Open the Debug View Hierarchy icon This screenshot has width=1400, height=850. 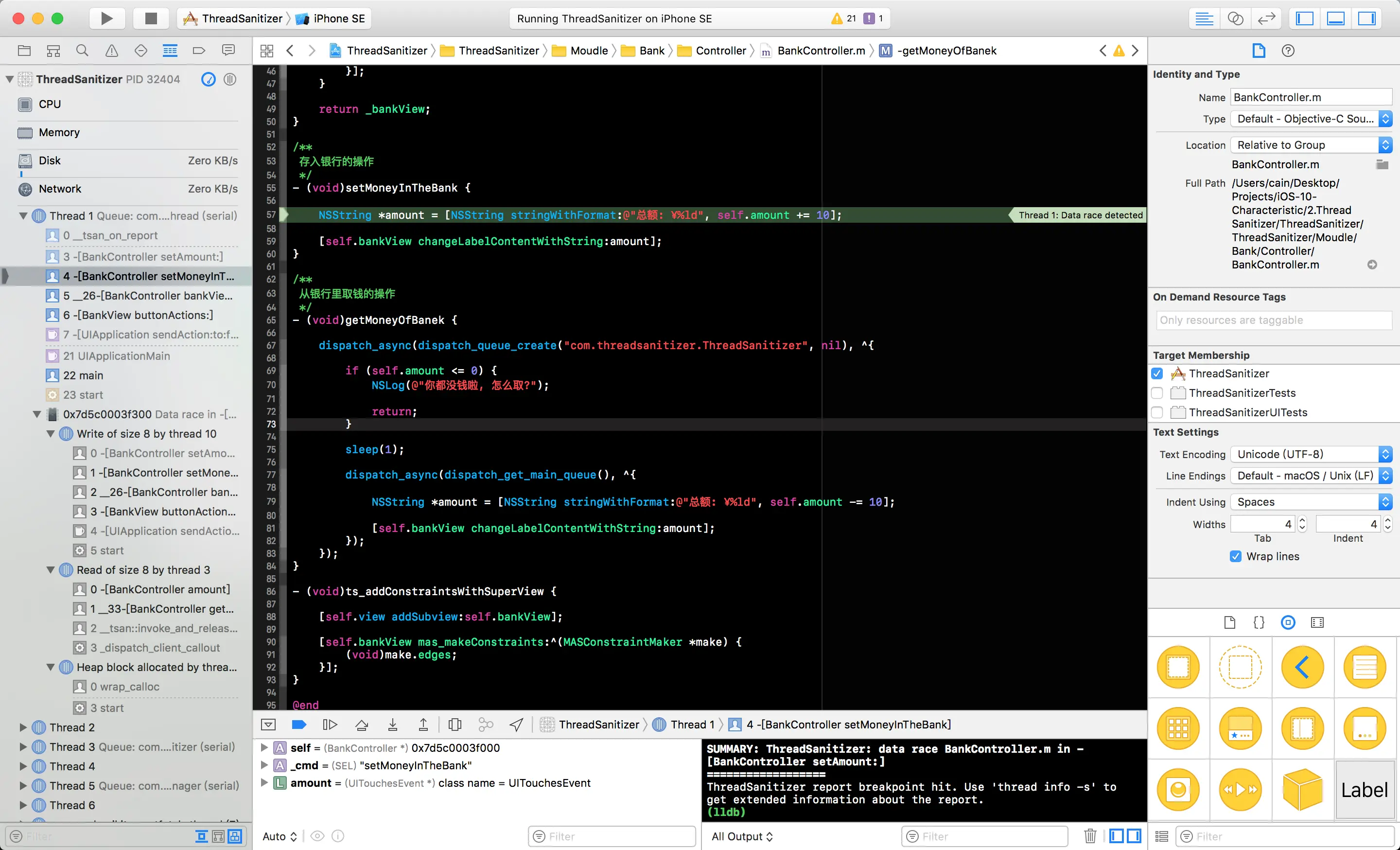pyautogui.click(x=455, y=725)
